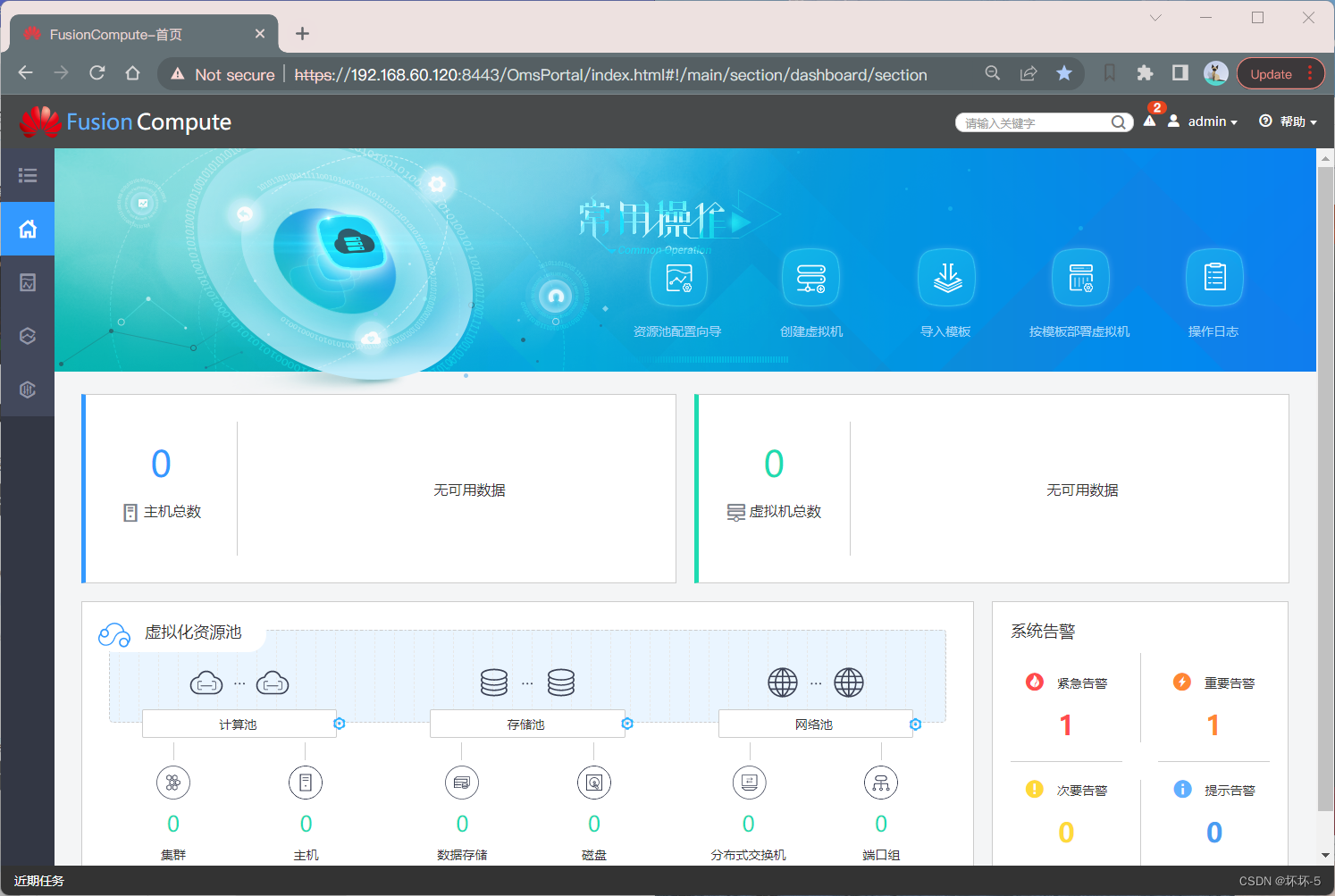Click the 提示告警 count 0
1335x896 pixels.
[x=1213, y=833]
